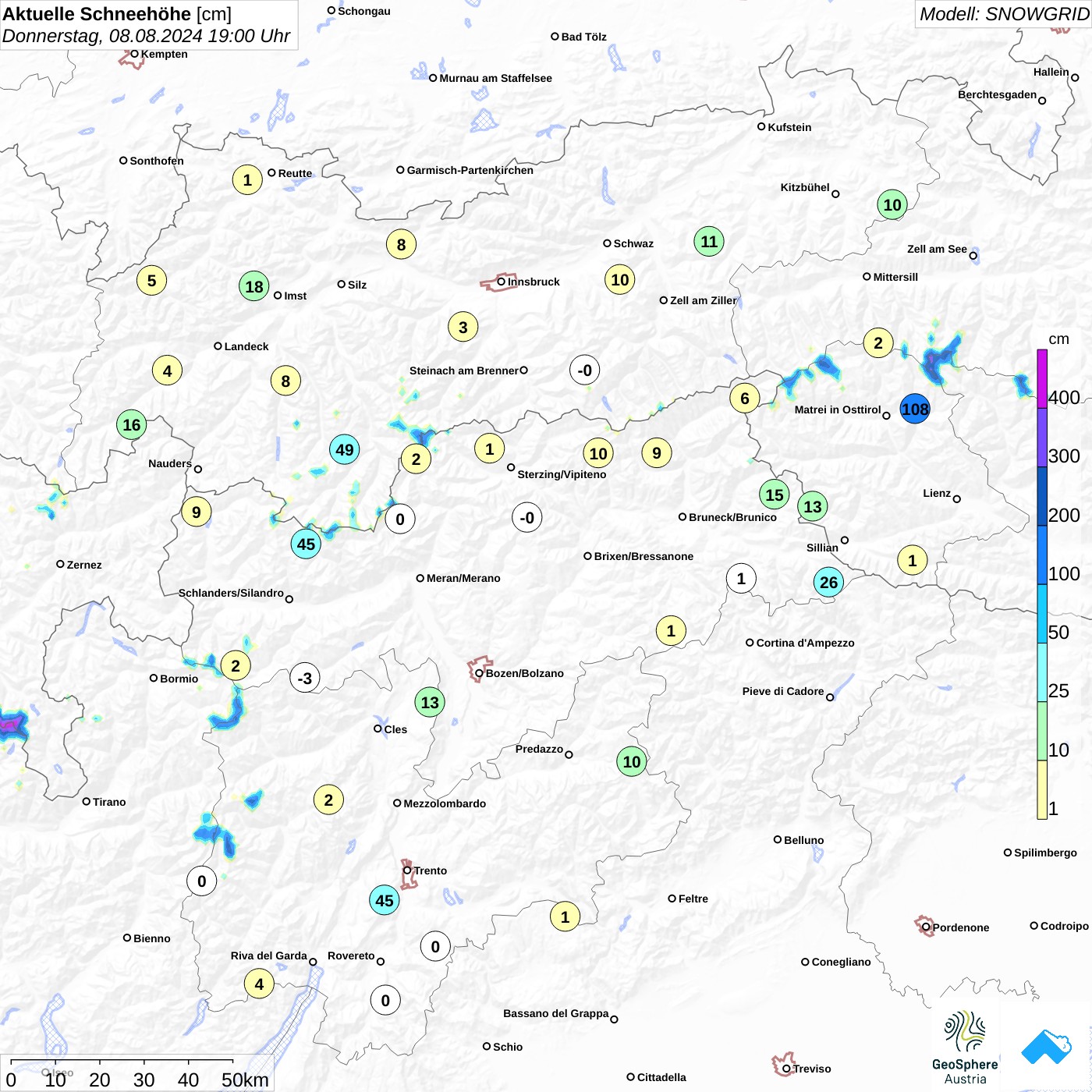Click the Garmisch-Partenkirchen label

point(470,170)
